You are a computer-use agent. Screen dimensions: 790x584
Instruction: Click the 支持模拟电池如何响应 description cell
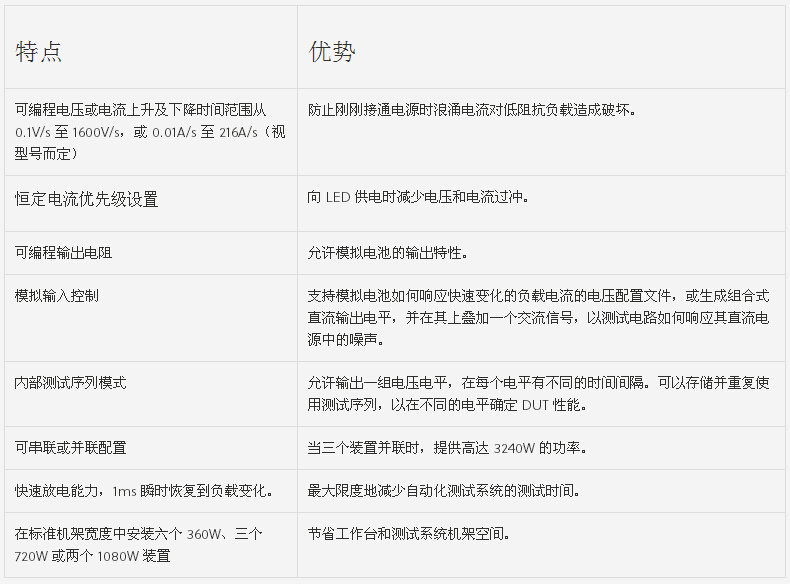coord(538,318)
